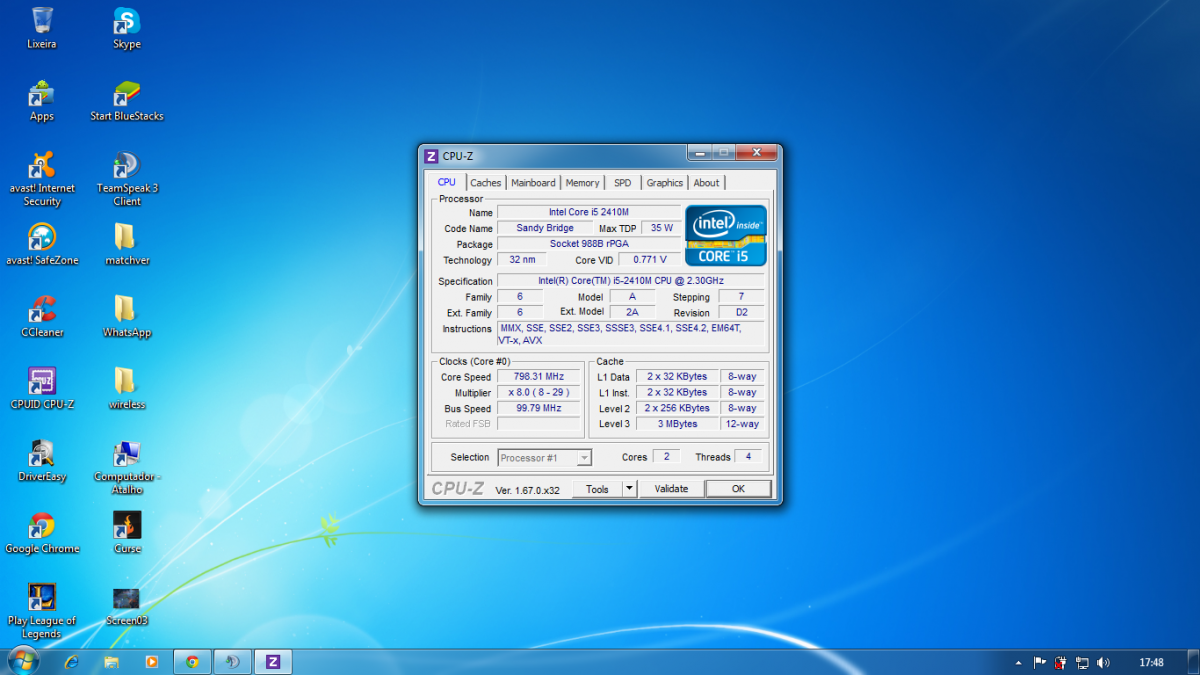The height and width of the screenshot is (675, 1200).
Task: Click the Intel Core i5 logo badge
Action: 725,235
